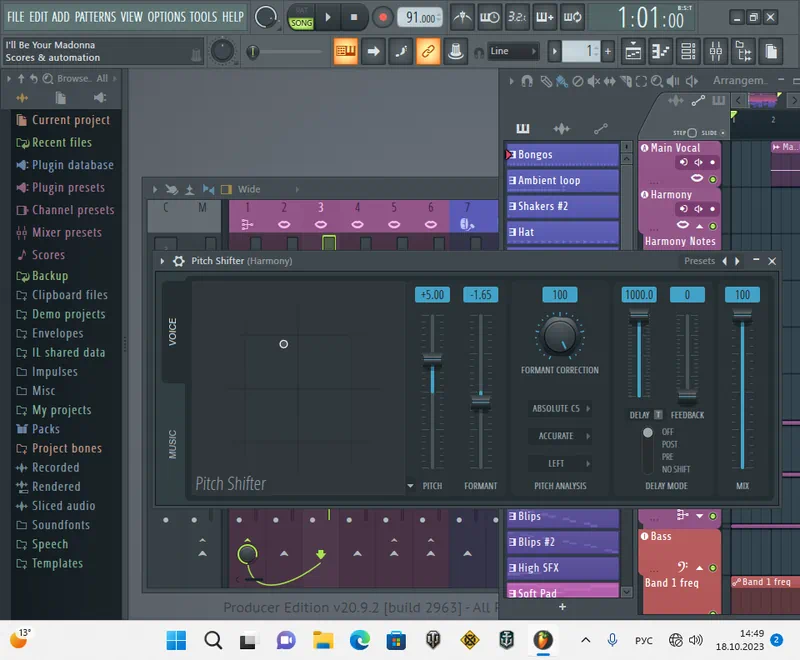Expand the Pitch Shifter options arrow
This screenshot has height=660, width=800.
click(x=162, y=261)
